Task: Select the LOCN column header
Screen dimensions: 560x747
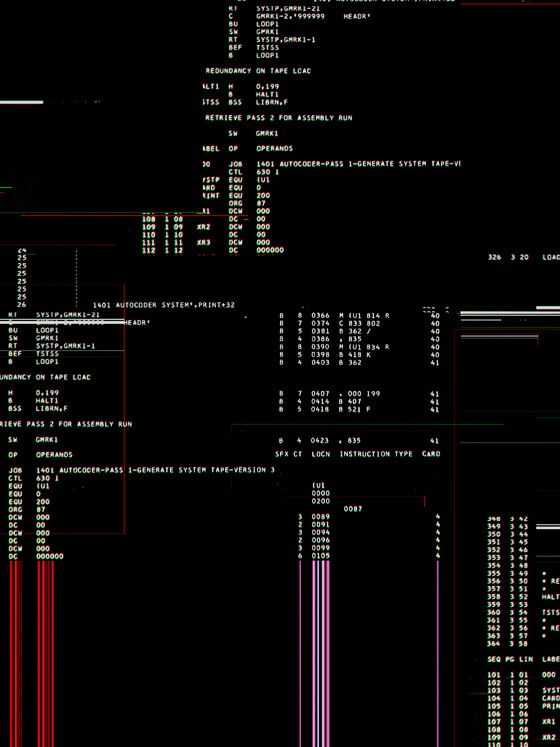Action: click(x=321, y=454)
